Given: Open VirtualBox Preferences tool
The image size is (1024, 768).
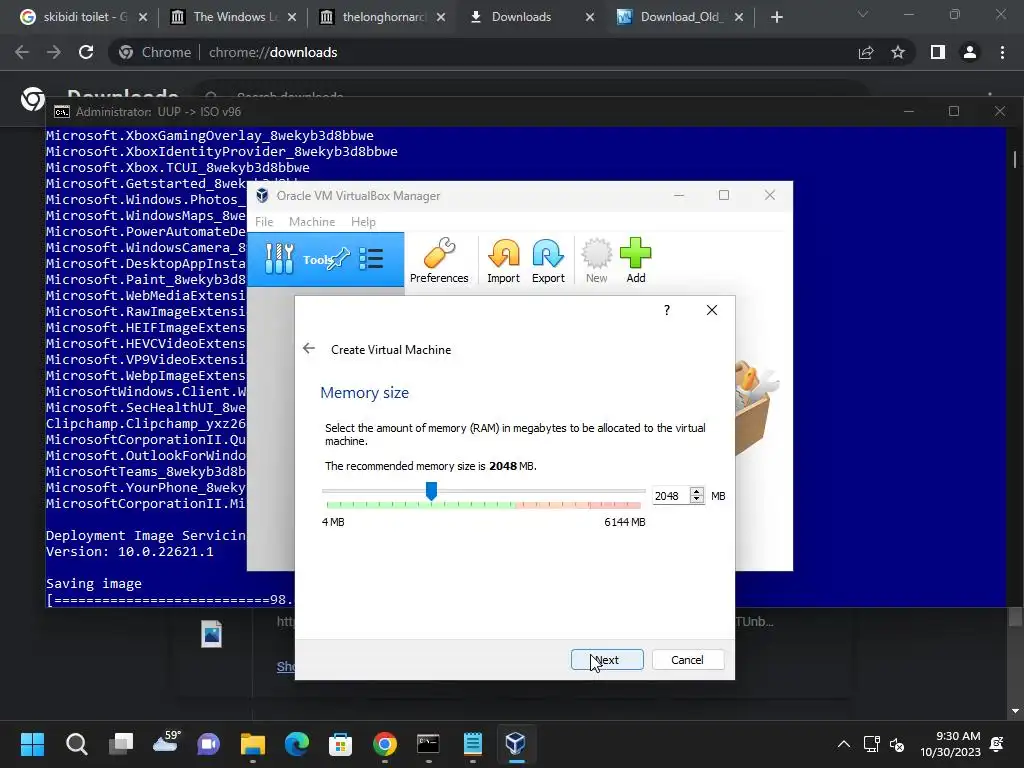Looking at the screenshot, I should [439, 260].
